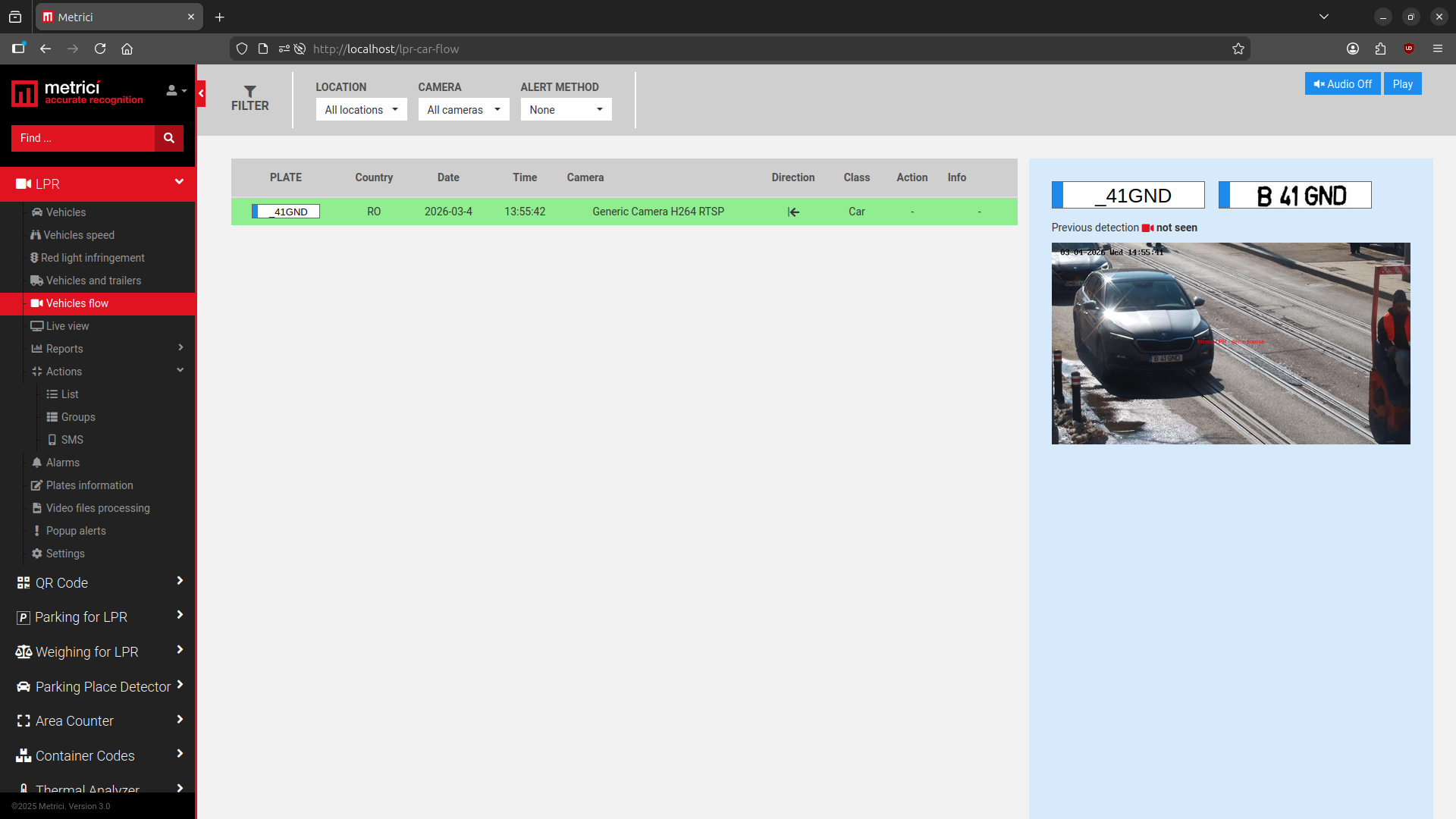Screen dimensions: 1456x819
Task: Click the Find search field
Action: tap(83, 138)
